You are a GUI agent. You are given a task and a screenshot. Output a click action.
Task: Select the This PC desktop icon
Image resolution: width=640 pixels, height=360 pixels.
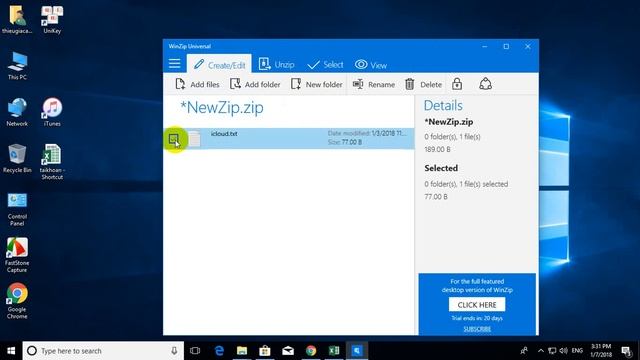pos(17,66)
